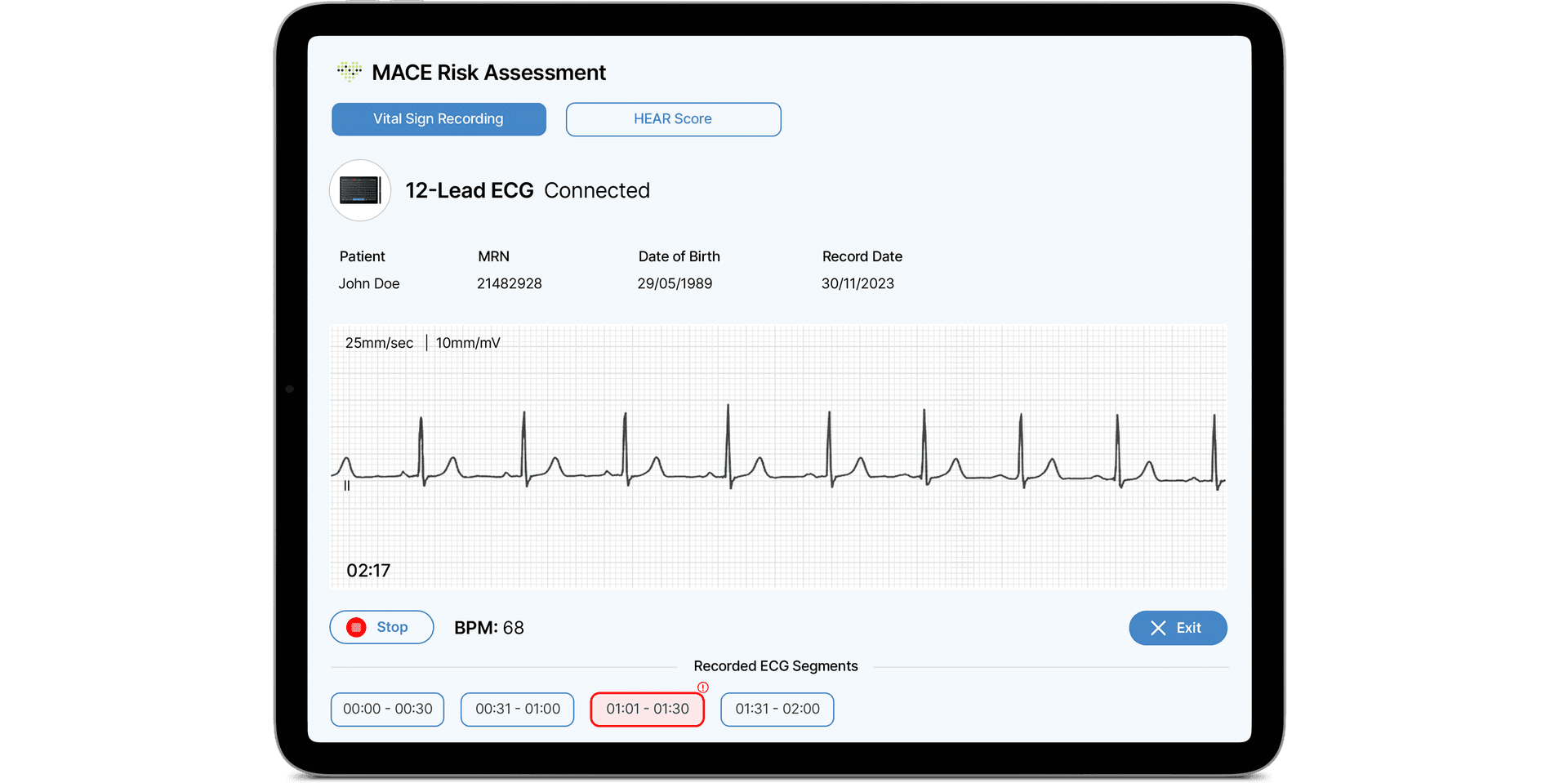This screenshot has height=783, width=1568.
Task: Click the X icon in the Exit button
Action: point(1158,628)
